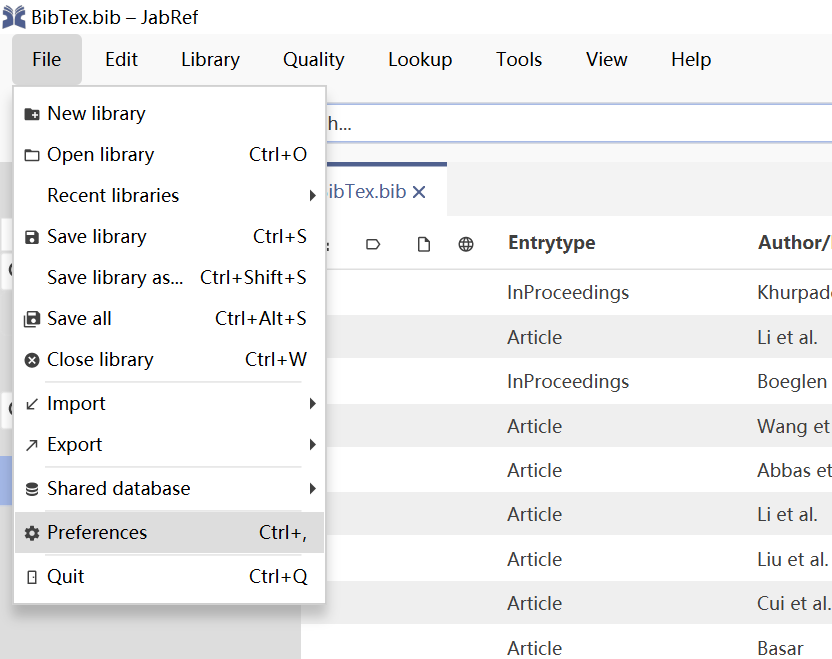Click the Close library X icon

pyautogui.click(x=32, y=360)
